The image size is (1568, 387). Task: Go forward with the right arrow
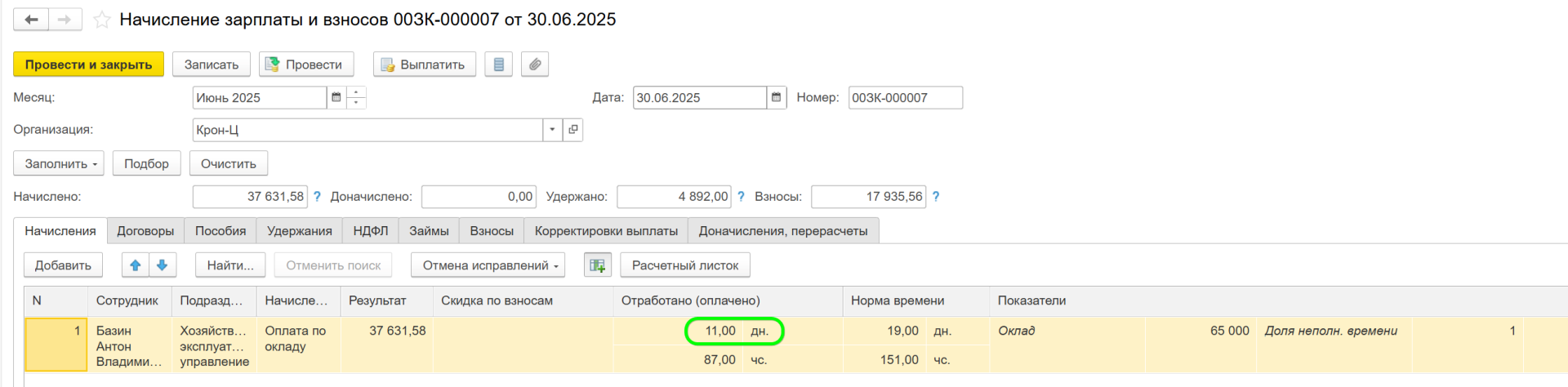click(65, 20)
